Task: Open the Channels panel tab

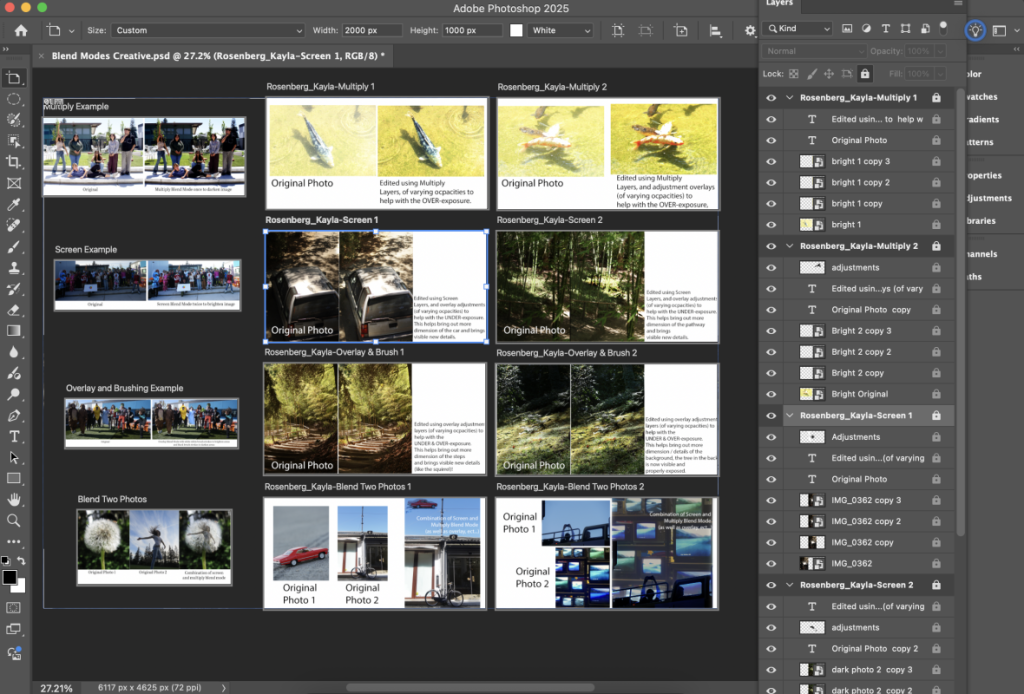Action: coord(982,254)
